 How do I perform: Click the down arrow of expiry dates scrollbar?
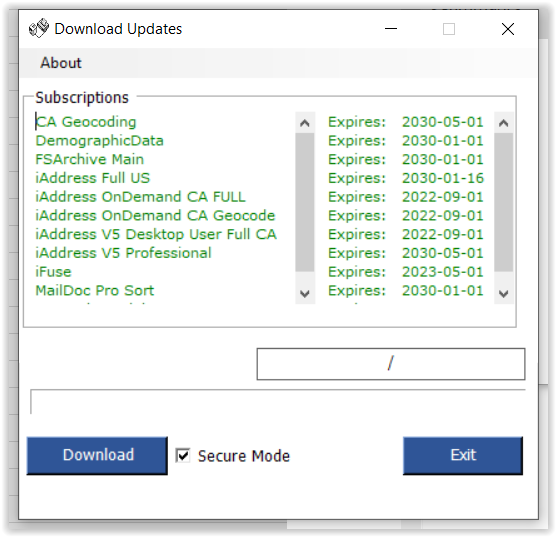point(504,294)
